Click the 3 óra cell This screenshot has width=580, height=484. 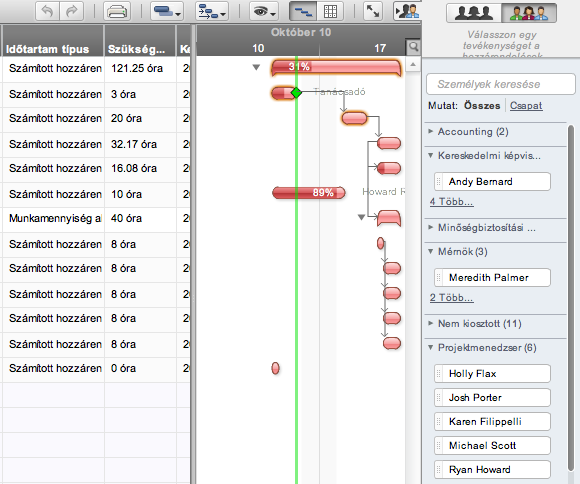pos(140,94)
